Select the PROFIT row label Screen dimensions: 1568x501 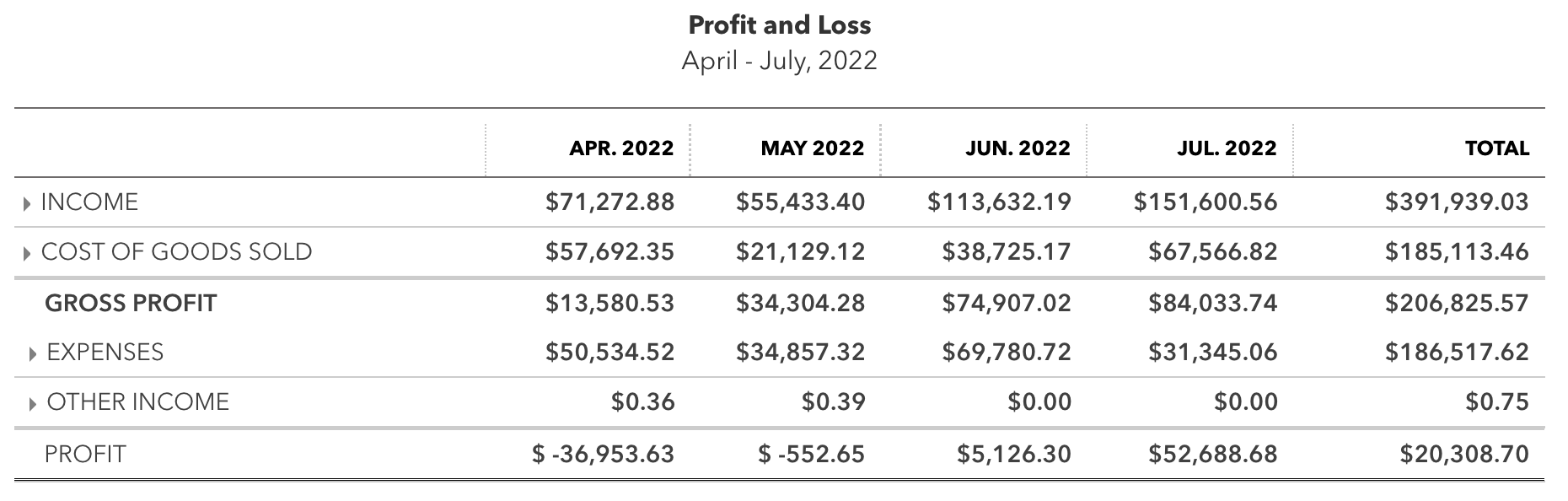coord(85,455)
